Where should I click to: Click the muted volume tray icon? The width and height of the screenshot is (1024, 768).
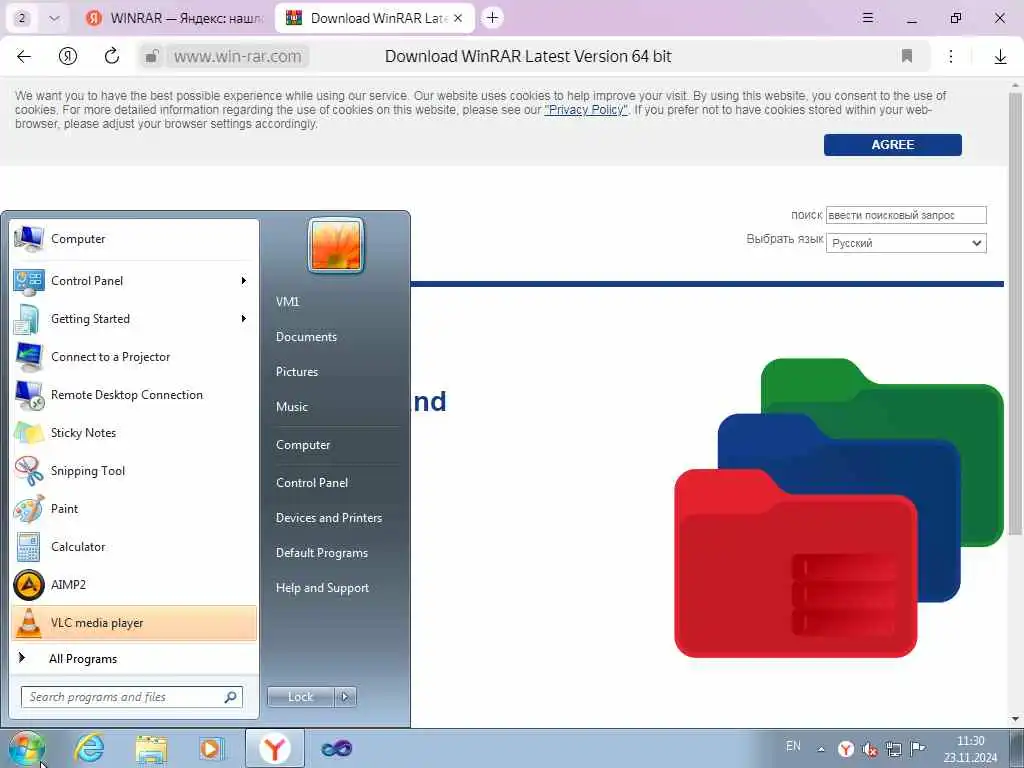click(869, 749)
